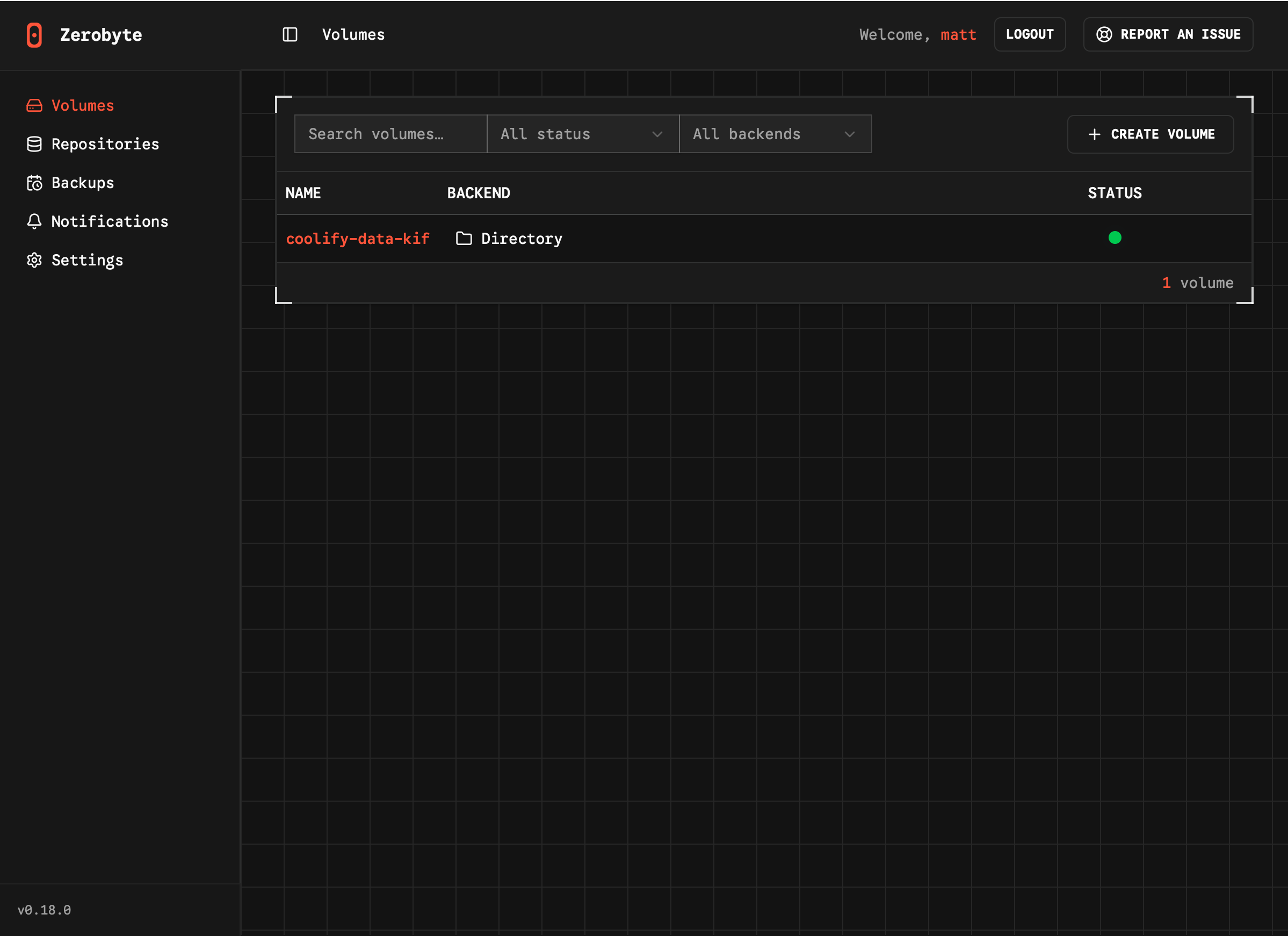
Task: Select Volumes in the sidebar menu
Action: (x=82, y=105)
